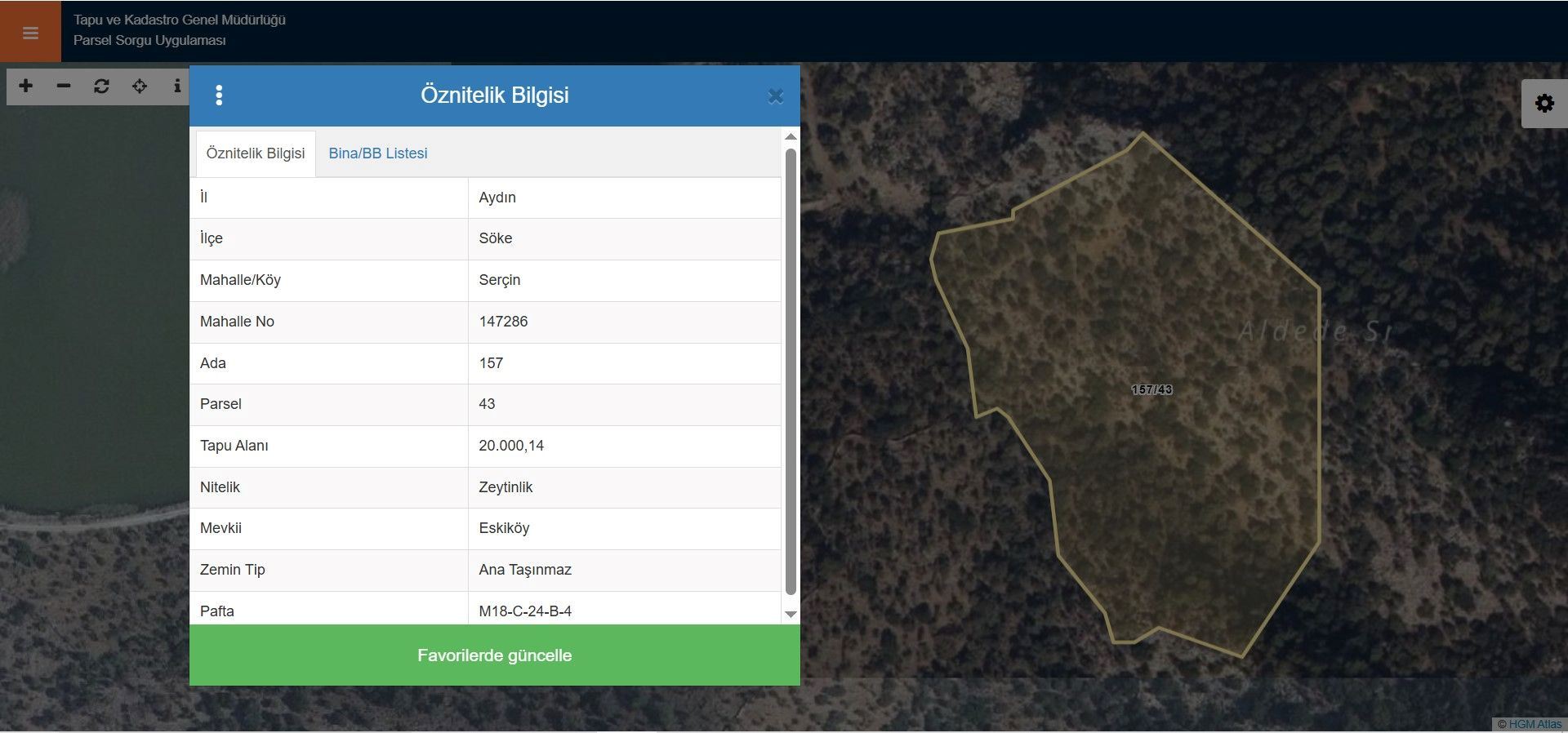Click Favorilerde güncelle button
The image size is (1568, 733).
[495, 655]
